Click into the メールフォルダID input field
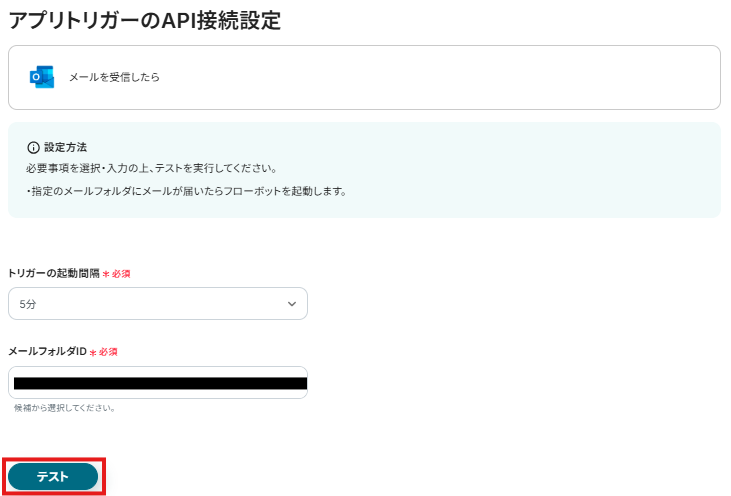 157,382
